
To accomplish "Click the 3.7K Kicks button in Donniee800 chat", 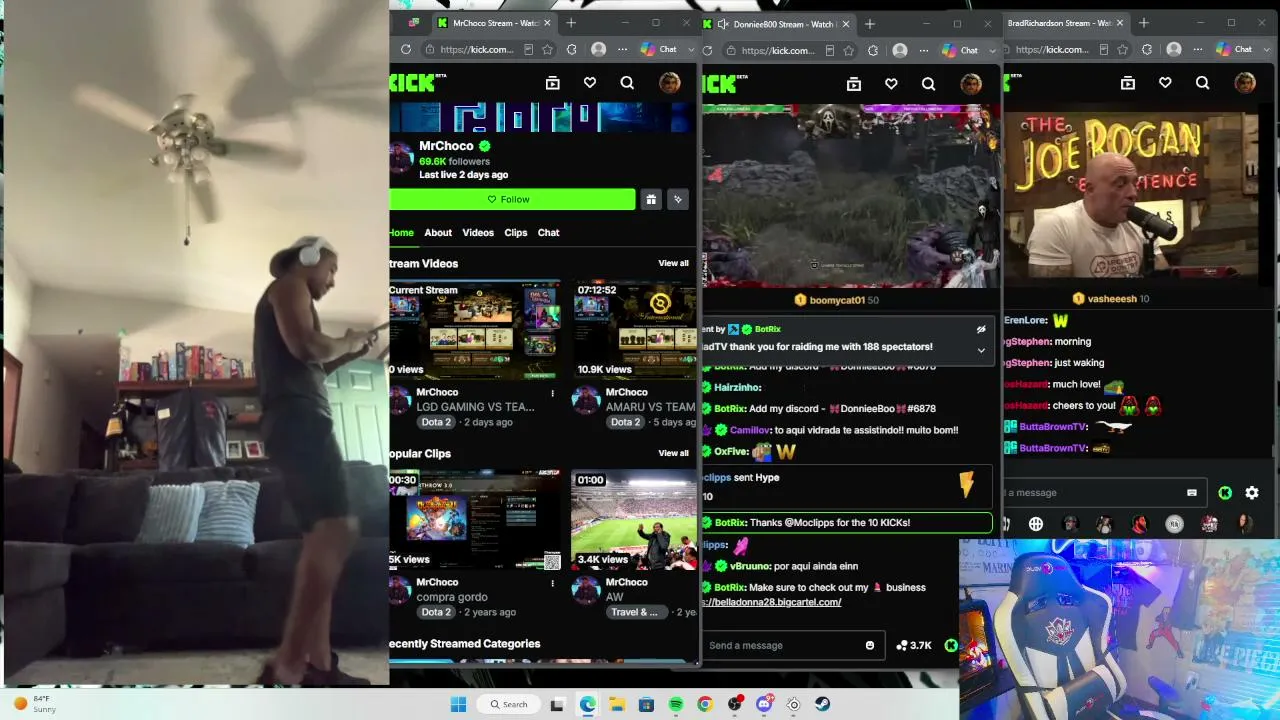I will coord(914,646).
